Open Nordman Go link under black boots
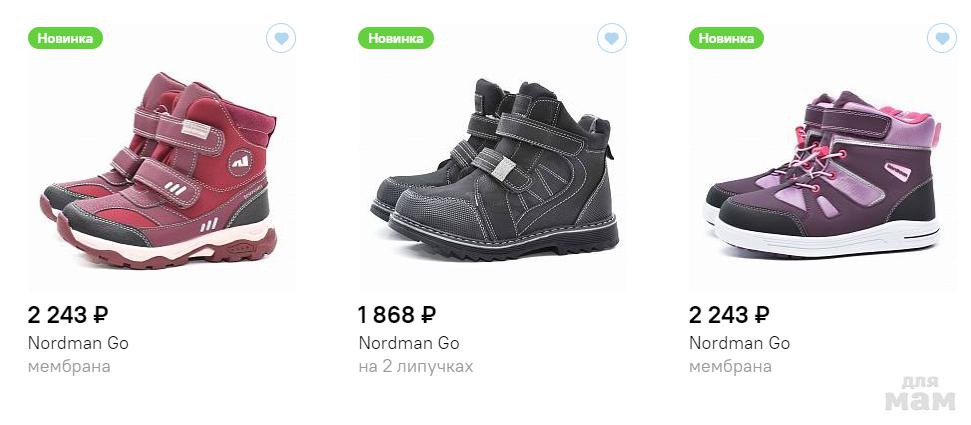 pos(409,343)
